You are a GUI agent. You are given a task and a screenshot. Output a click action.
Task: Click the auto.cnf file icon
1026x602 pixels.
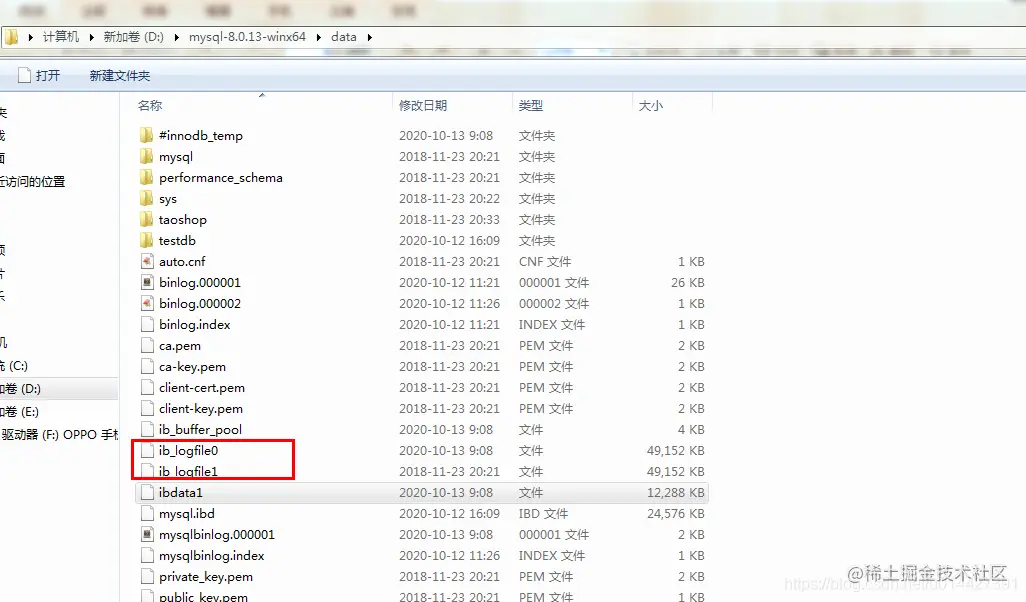point(147,261)
